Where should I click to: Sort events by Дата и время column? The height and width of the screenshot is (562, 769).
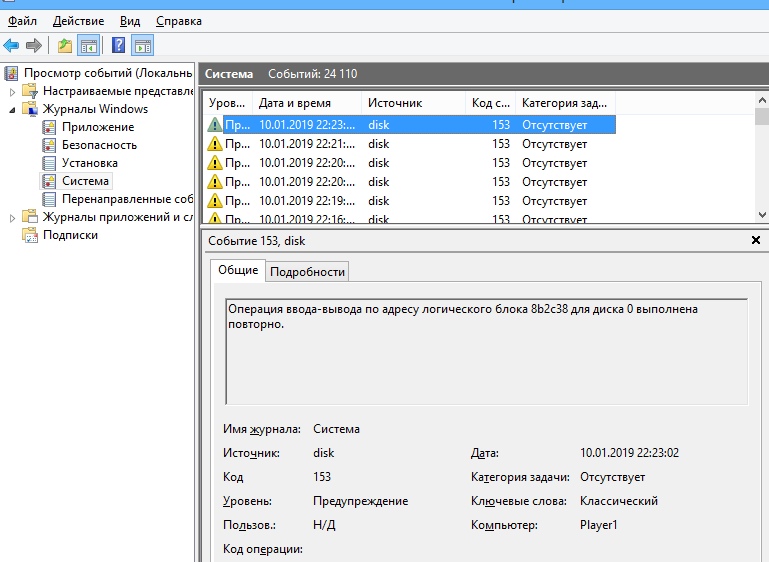pyautogui.click(x=308, y=103)
